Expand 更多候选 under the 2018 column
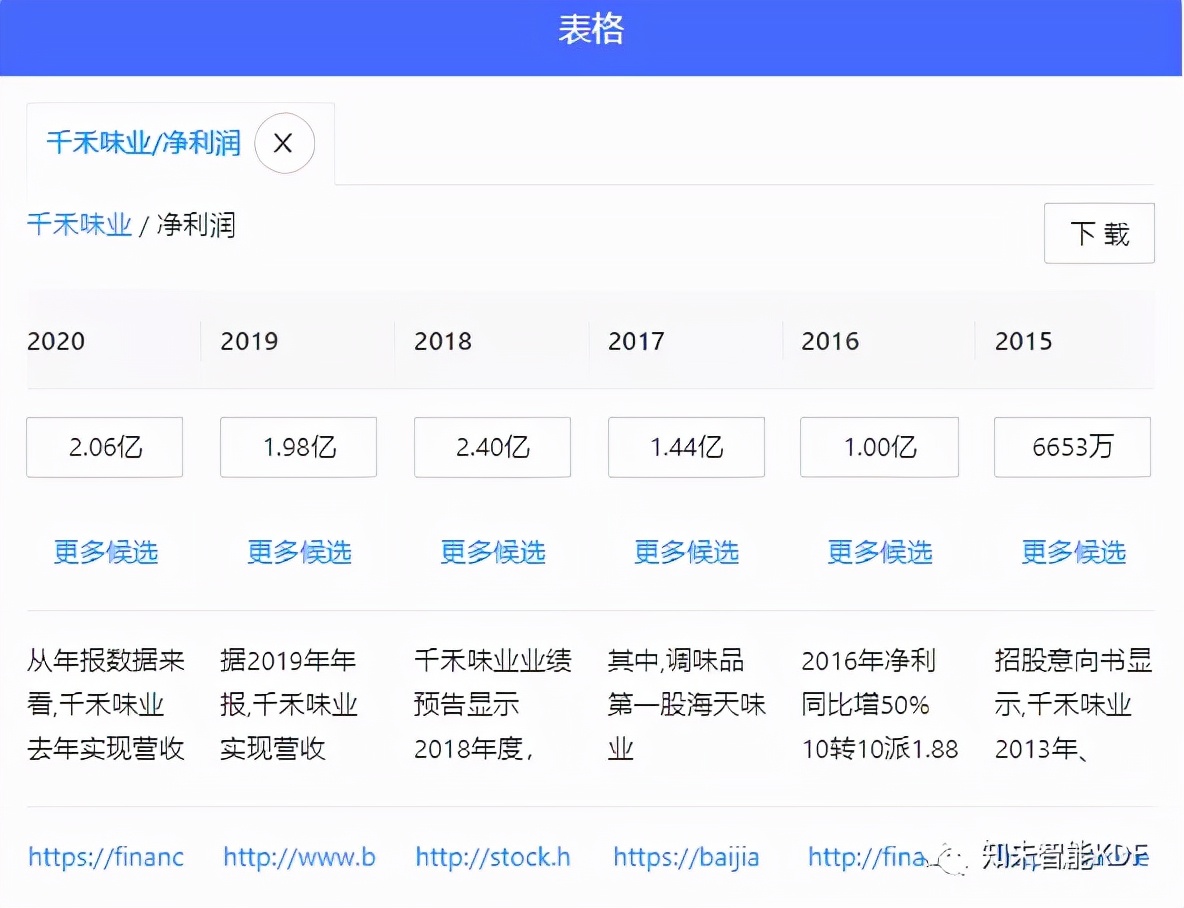The width and height of the screenshot is (1184, 908). pos(492,551)
